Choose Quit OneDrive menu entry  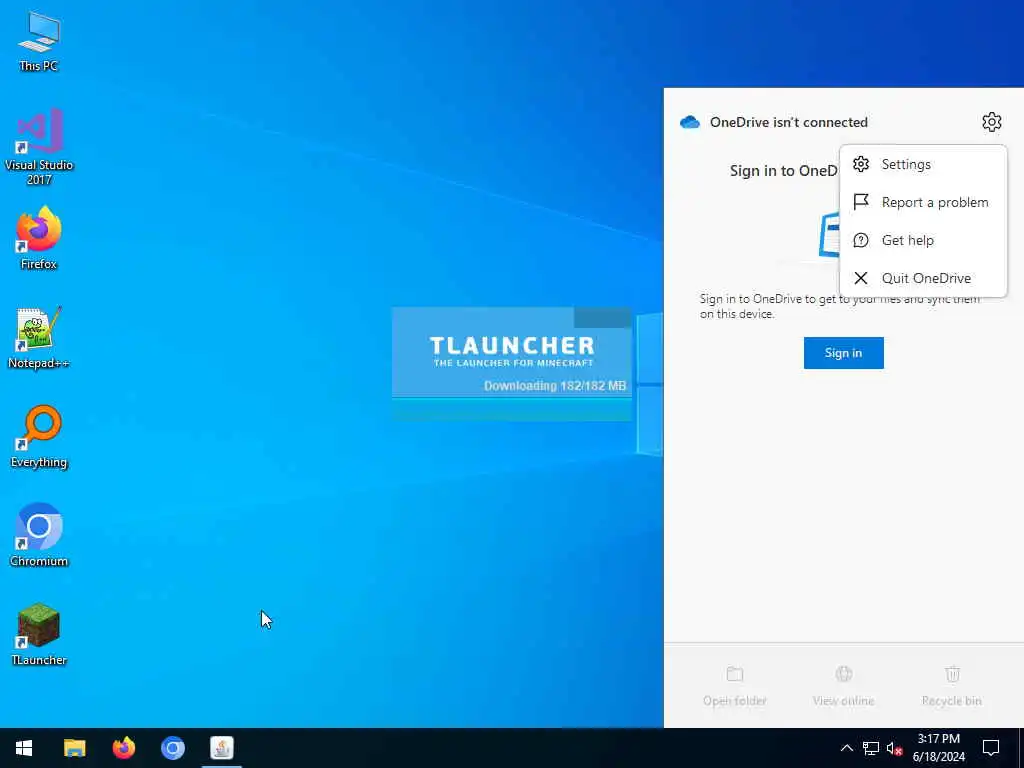923,278
